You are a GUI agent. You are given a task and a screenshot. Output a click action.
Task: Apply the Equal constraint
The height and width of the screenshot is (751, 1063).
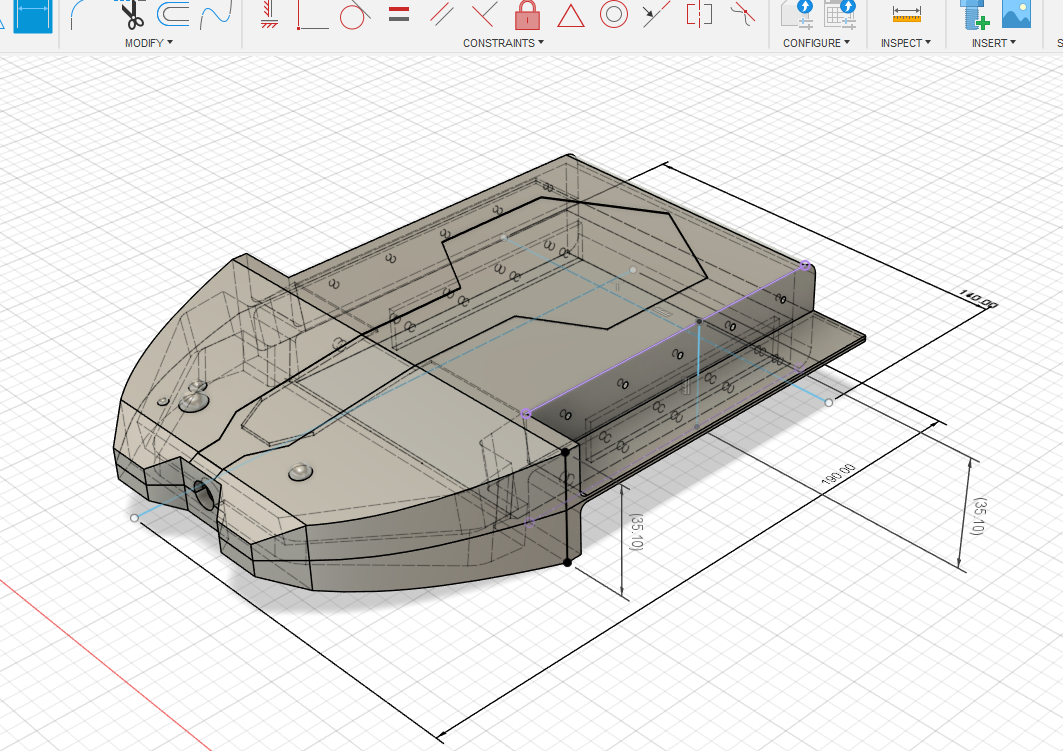(x=398, y=15)
